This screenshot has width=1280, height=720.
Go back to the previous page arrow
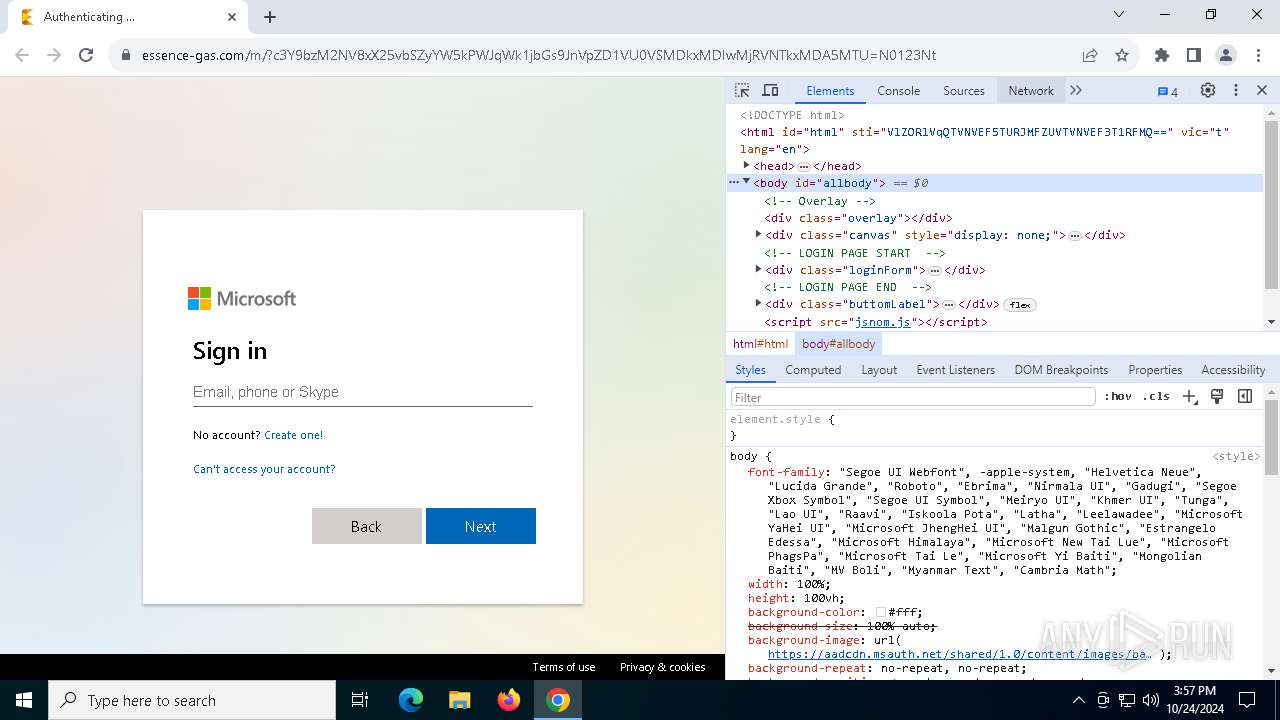pyautogui.click(x=22, y=55)
